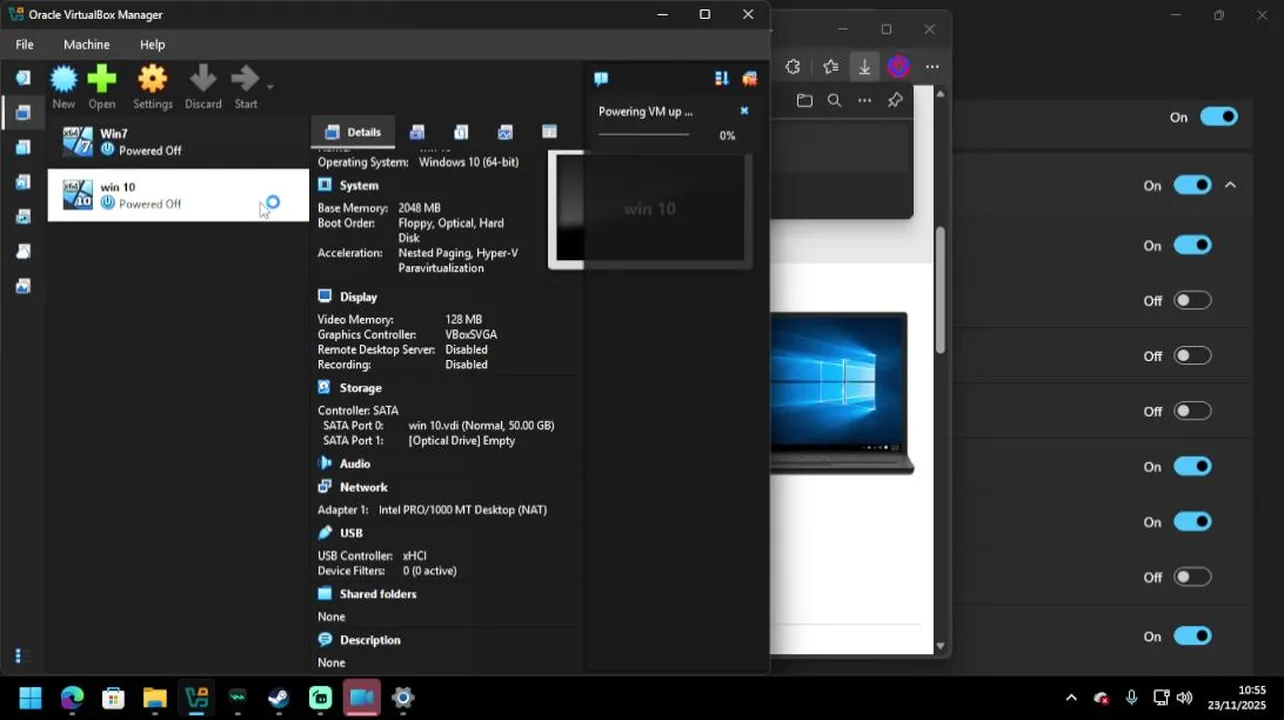Image resolution: width=1284 pixels, height=720 pixels.
Task: Open the Start button's dropdown arrow
Action: [x=270, y=86]
